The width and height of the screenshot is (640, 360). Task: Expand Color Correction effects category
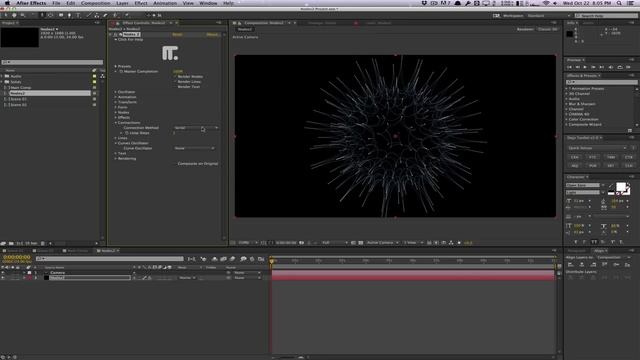pos(567,120)
